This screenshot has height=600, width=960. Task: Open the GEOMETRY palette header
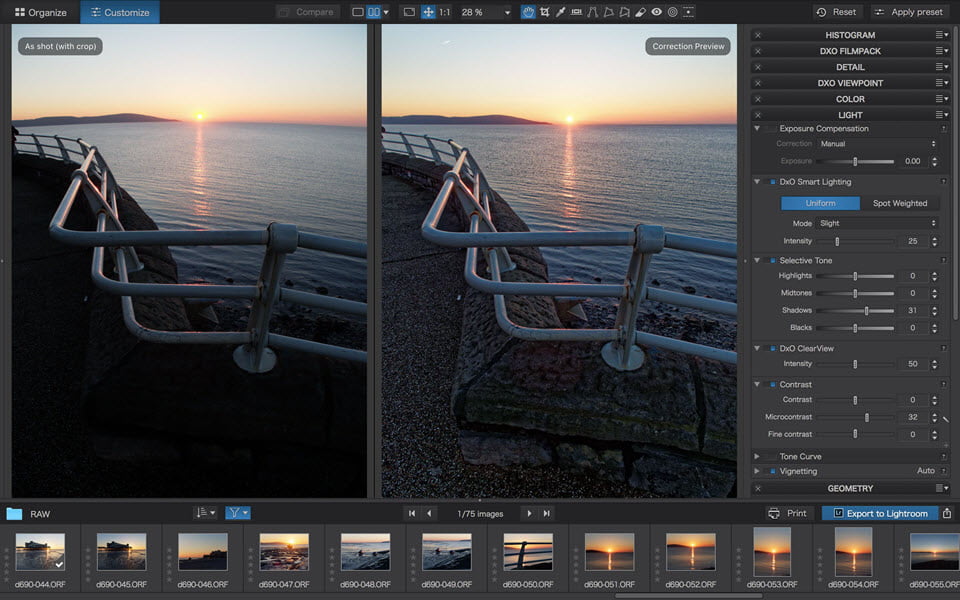(x=850, y=489)
